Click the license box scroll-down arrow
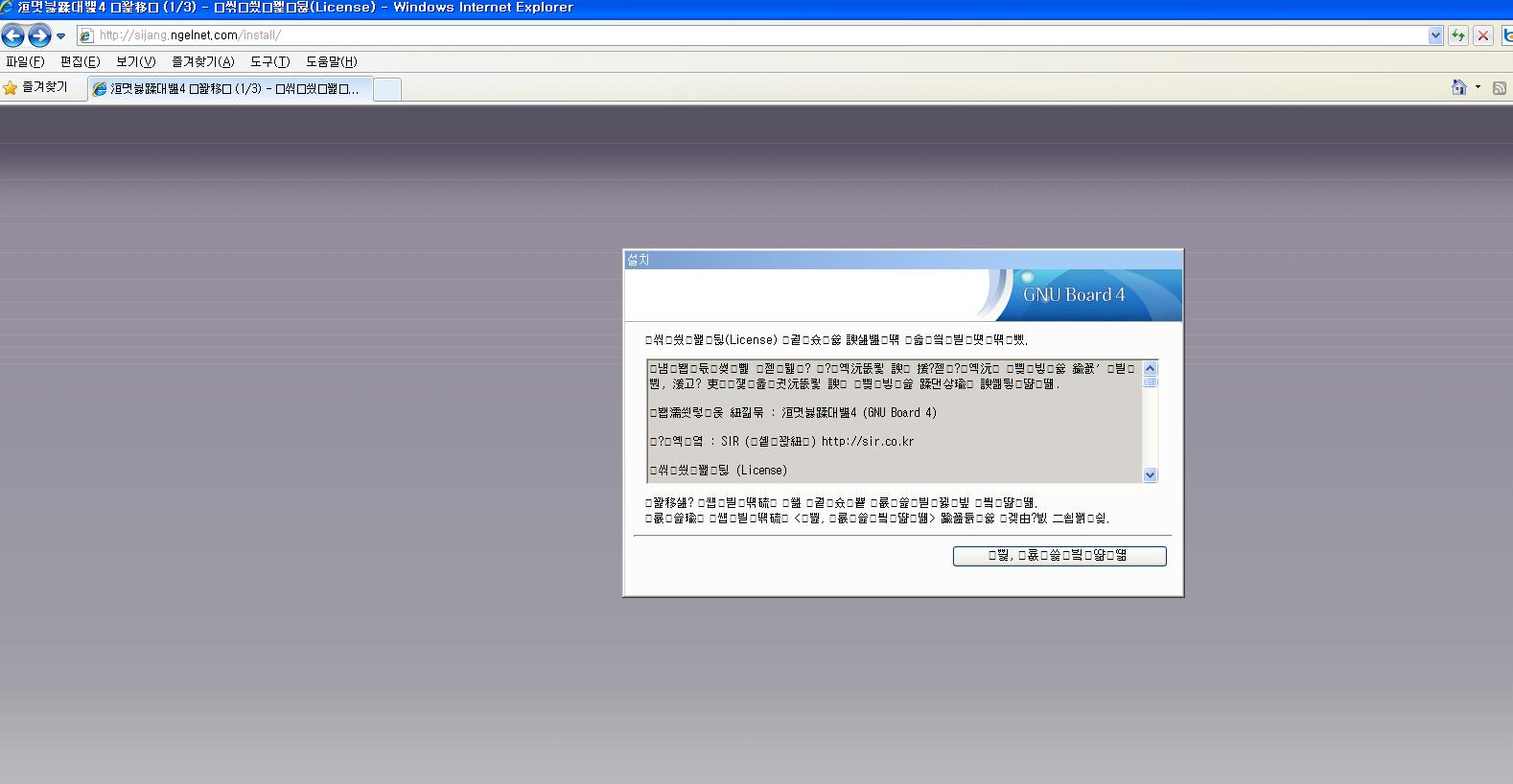Viewport: 1513px width, 784px height. pyautogui.click(x=1150, y=474)
